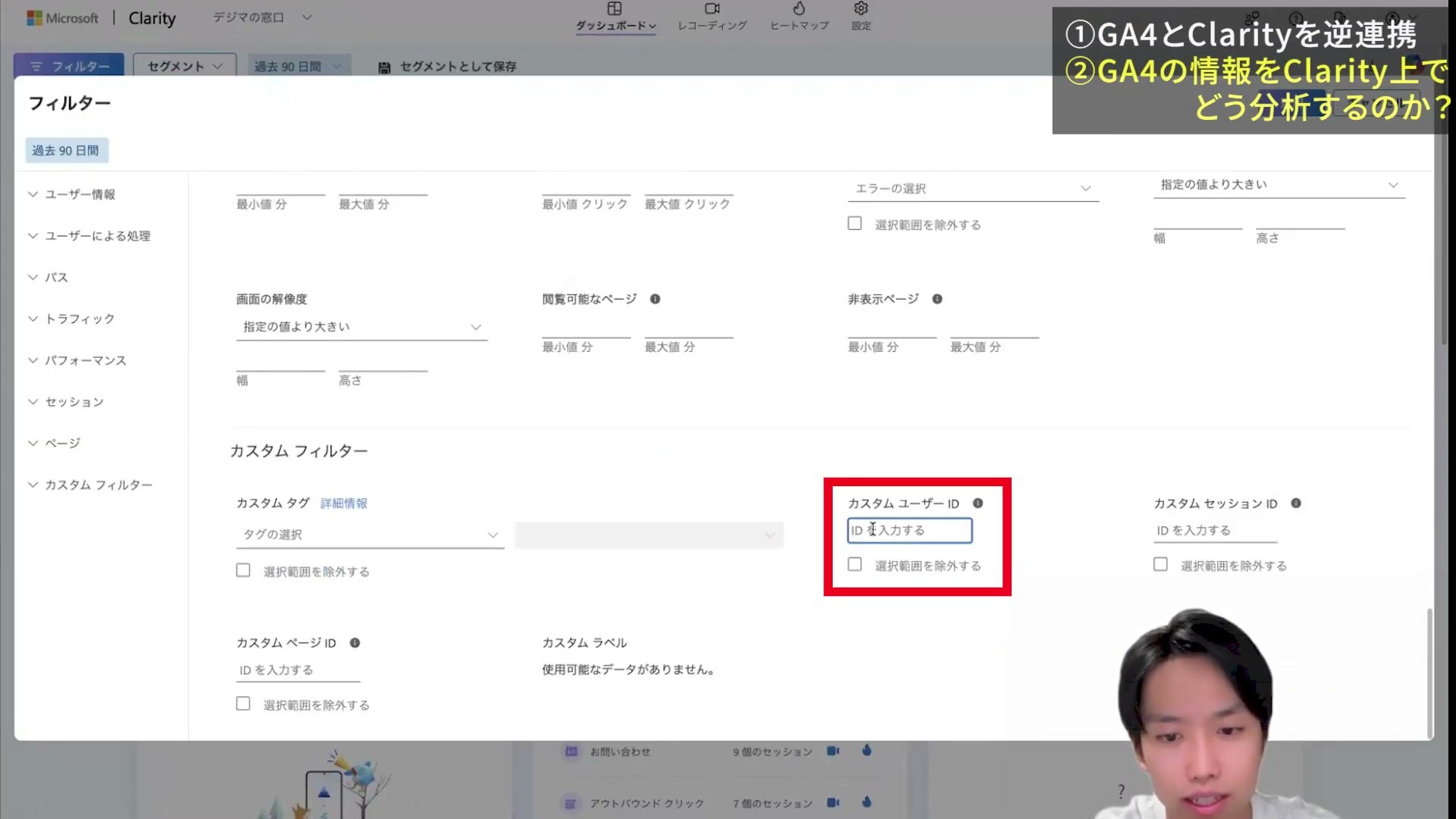1456x819 pixels.
Task: Click recording icon for お問い合わせ row
Action: pyautogui.click(x=833, y=751)
